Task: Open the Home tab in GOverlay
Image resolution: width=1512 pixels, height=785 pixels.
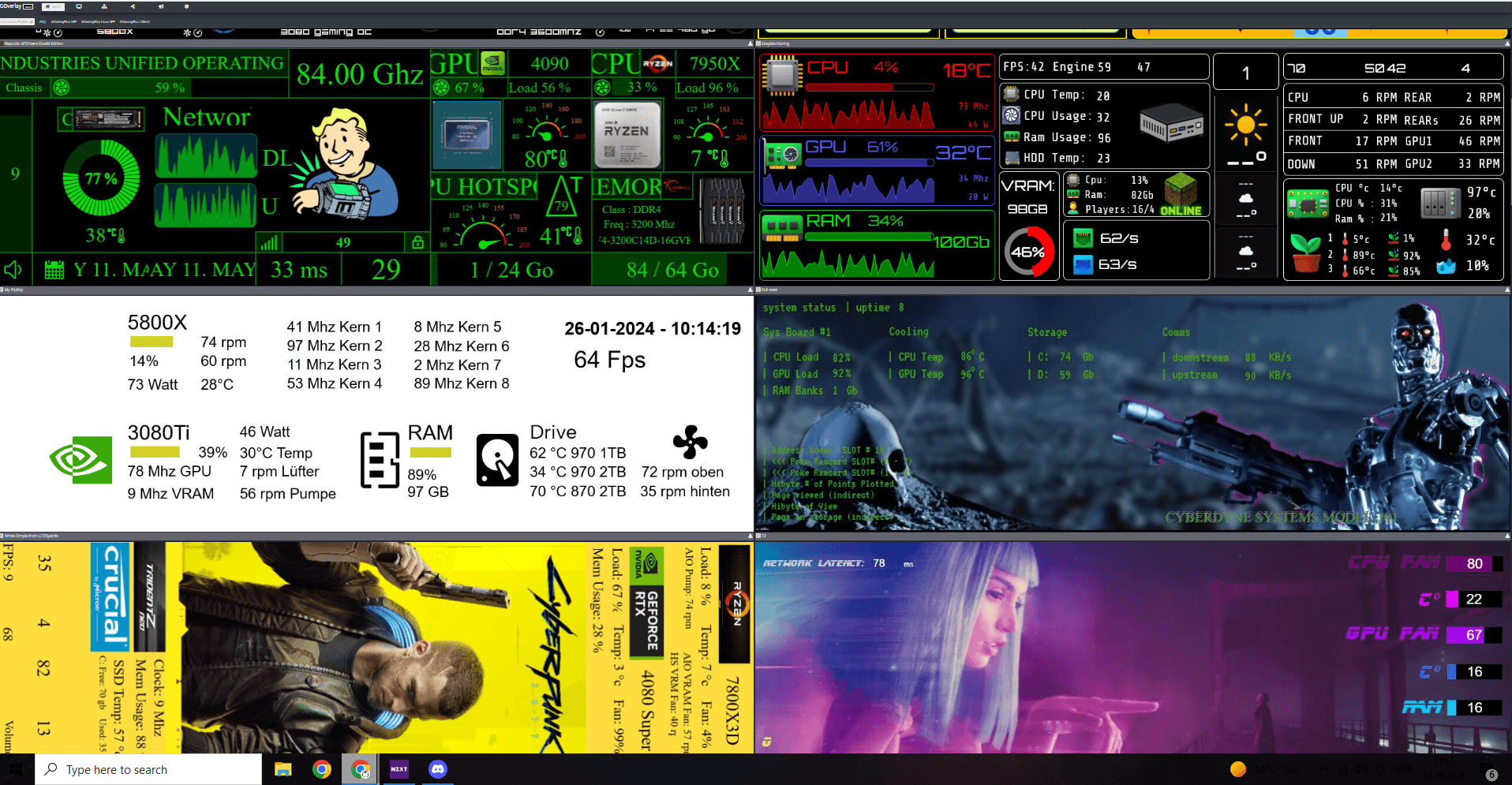Action: pos(53,6)
